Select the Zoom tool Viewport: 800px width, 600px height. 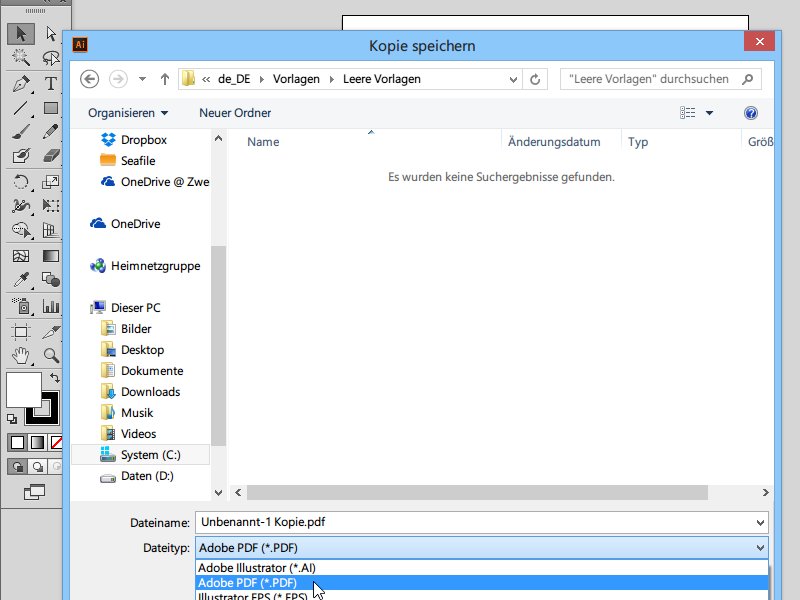(x=50, y=356)
